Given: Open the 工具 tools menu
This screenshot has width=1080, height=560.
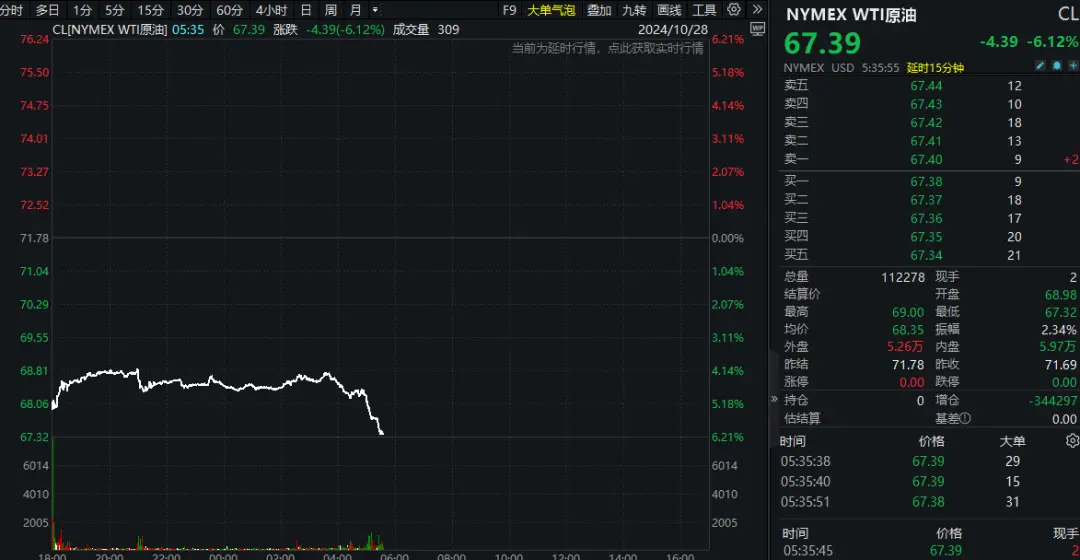Looking at the screenshot, I should (x=704, y=10).
